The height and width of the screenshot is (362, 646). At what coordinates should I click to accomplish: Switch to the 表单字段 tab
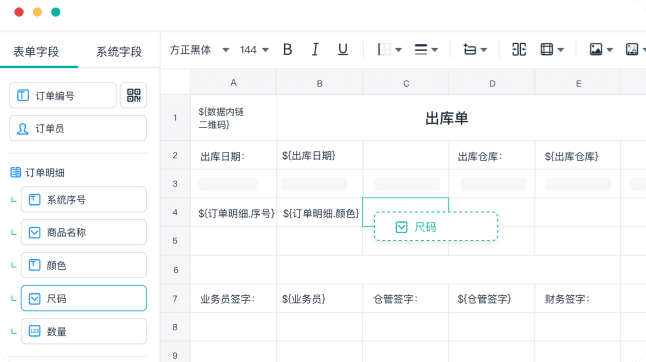point(36,51)
